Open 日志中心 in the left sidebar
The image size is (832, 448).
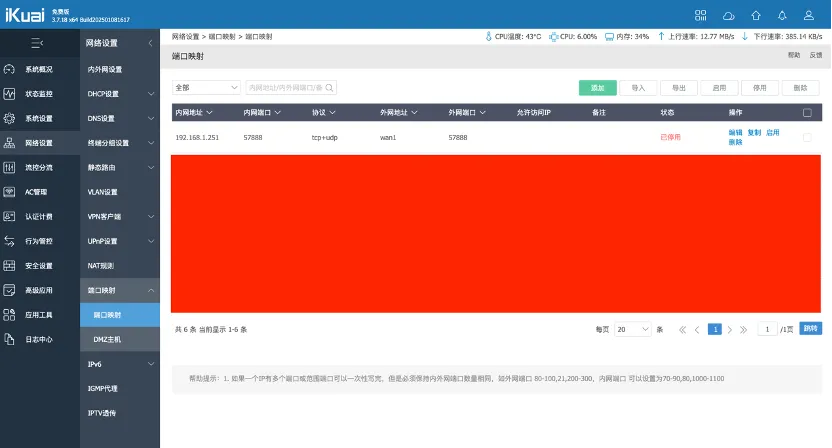coord(40,339)
